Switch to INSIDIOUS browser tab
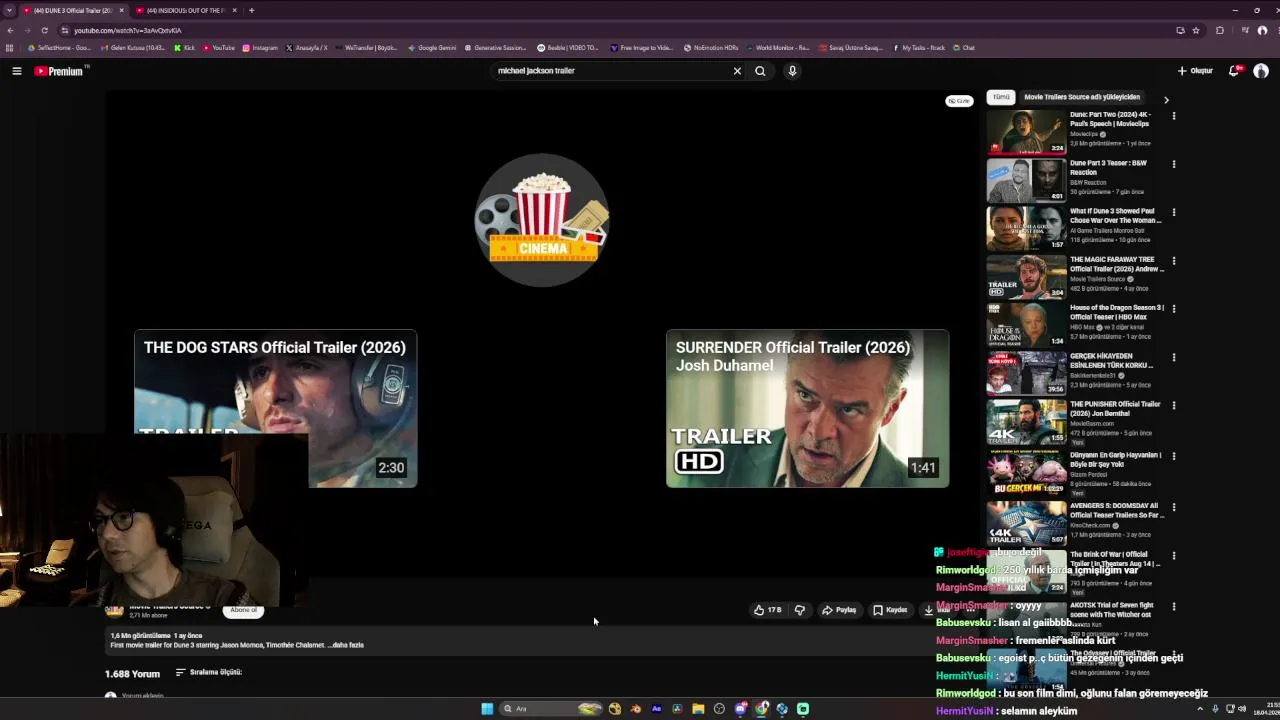Screen dimensions: 1280x720 (185, 10)
